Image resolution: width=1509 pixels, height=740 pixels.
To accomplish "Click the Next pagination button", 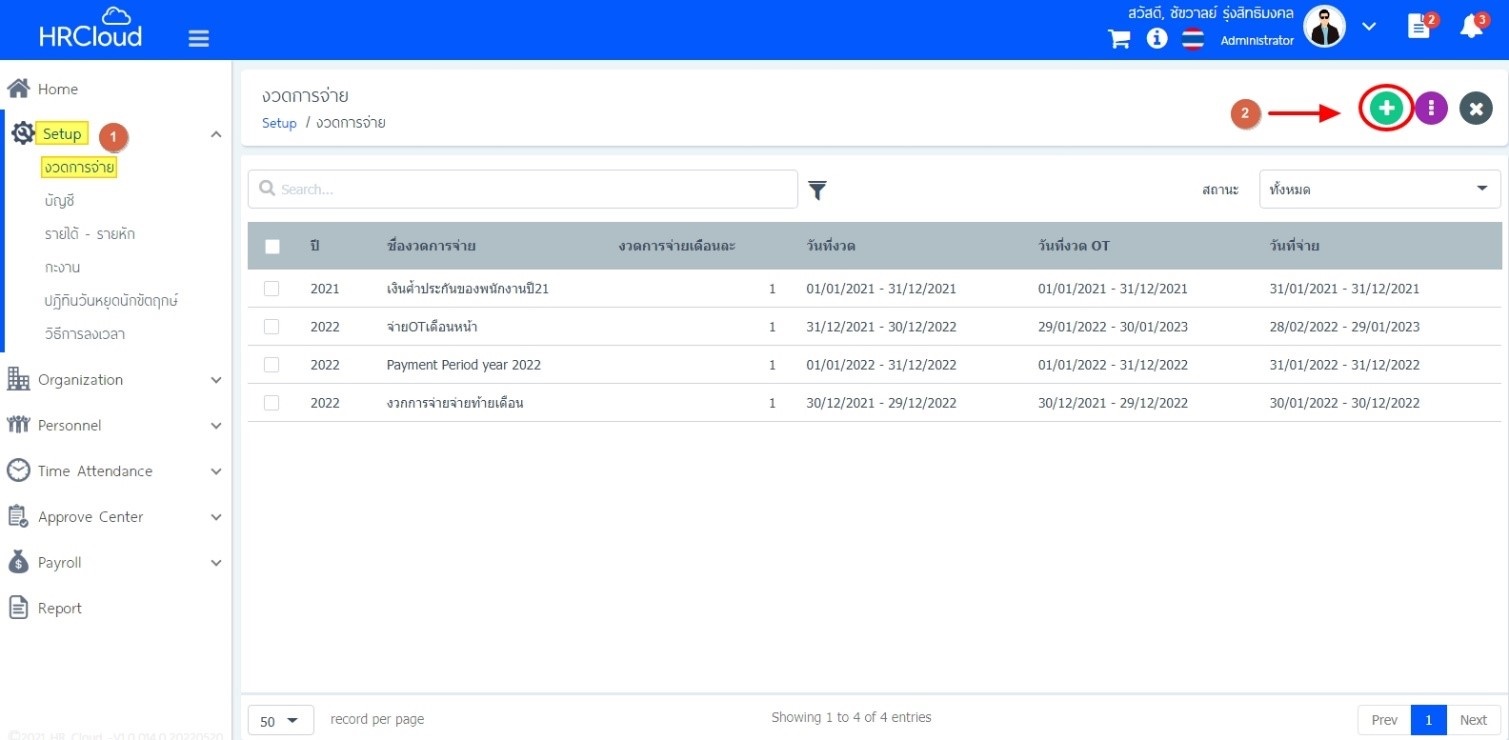I will click(1473, 720).
